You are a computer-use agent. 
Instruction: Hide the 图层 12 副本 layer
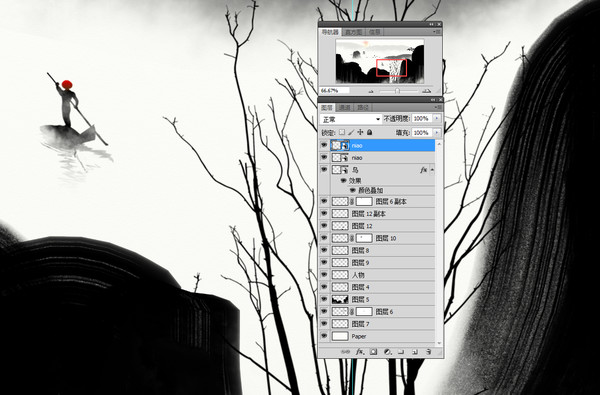(x=324, y=214)
